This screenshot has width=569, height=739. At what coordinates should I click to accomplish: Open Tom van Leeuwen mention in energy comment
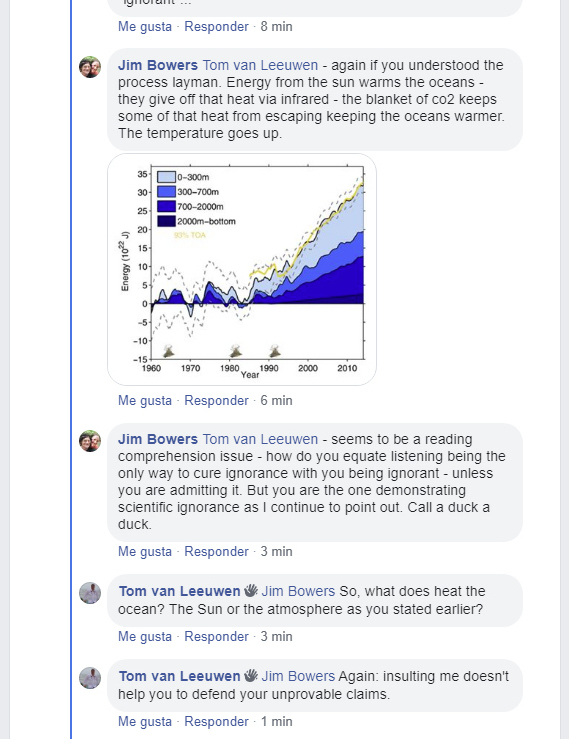260,65
